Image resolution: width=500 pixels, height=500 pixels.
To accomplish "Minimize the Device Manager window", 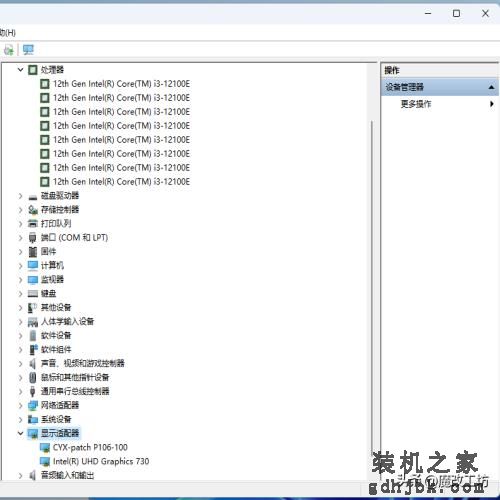I will point(428,13).
